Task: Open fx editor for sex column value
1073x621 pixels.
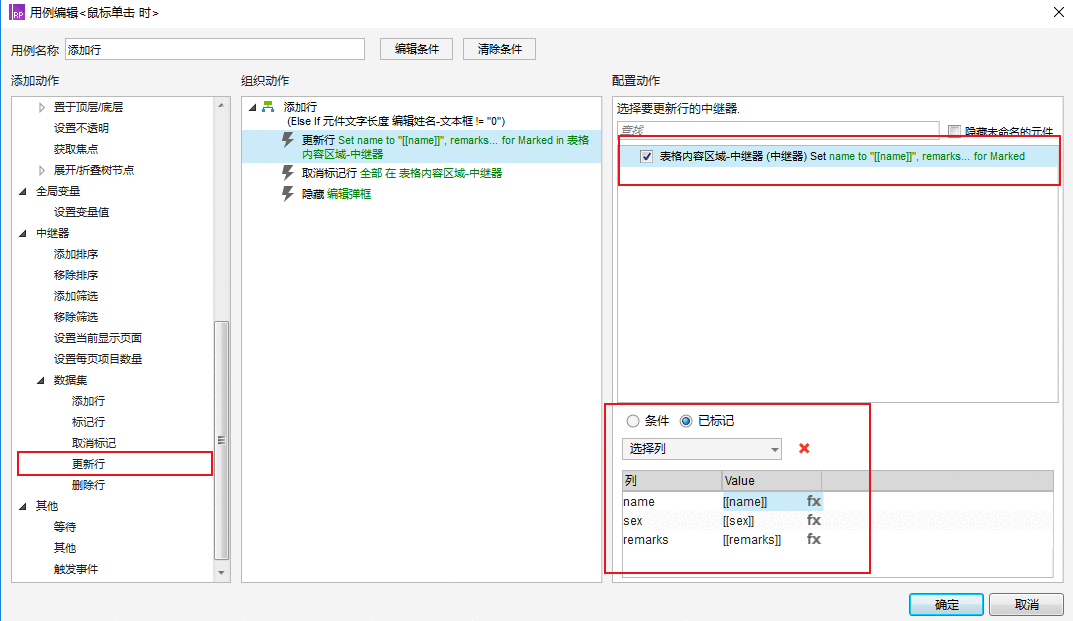Action: click(813, 520)
